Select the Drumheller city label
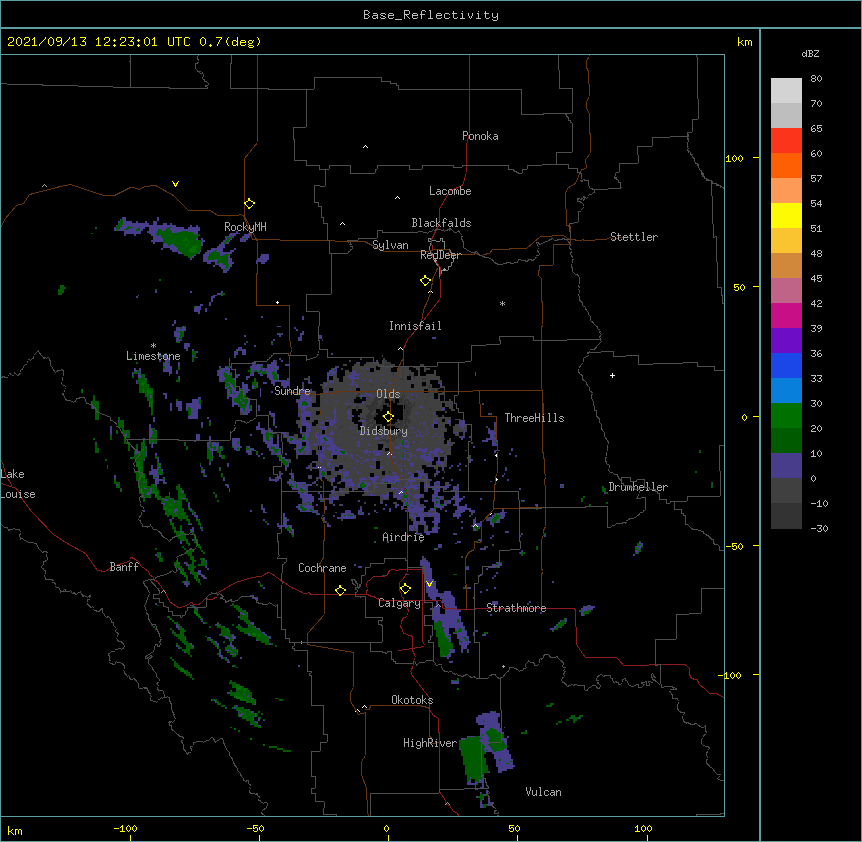 638,487
